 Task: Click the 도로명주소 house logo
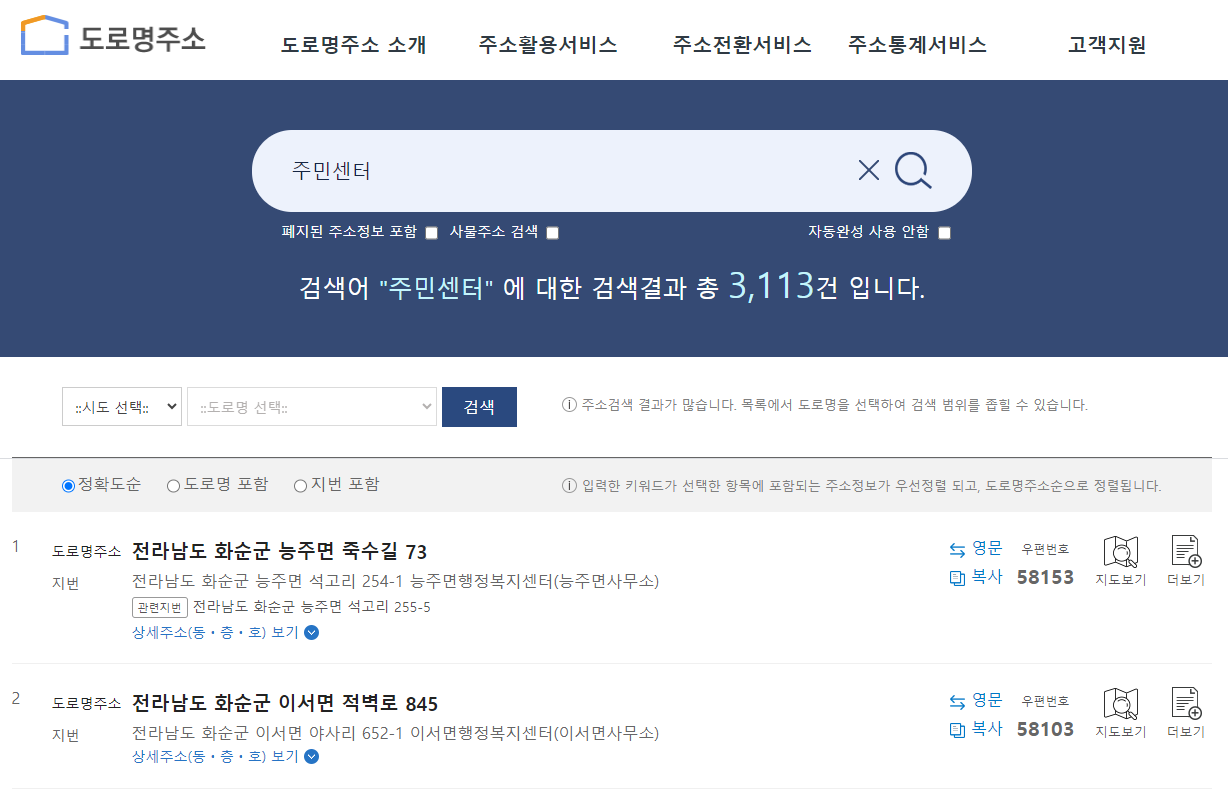pos(42,33)
